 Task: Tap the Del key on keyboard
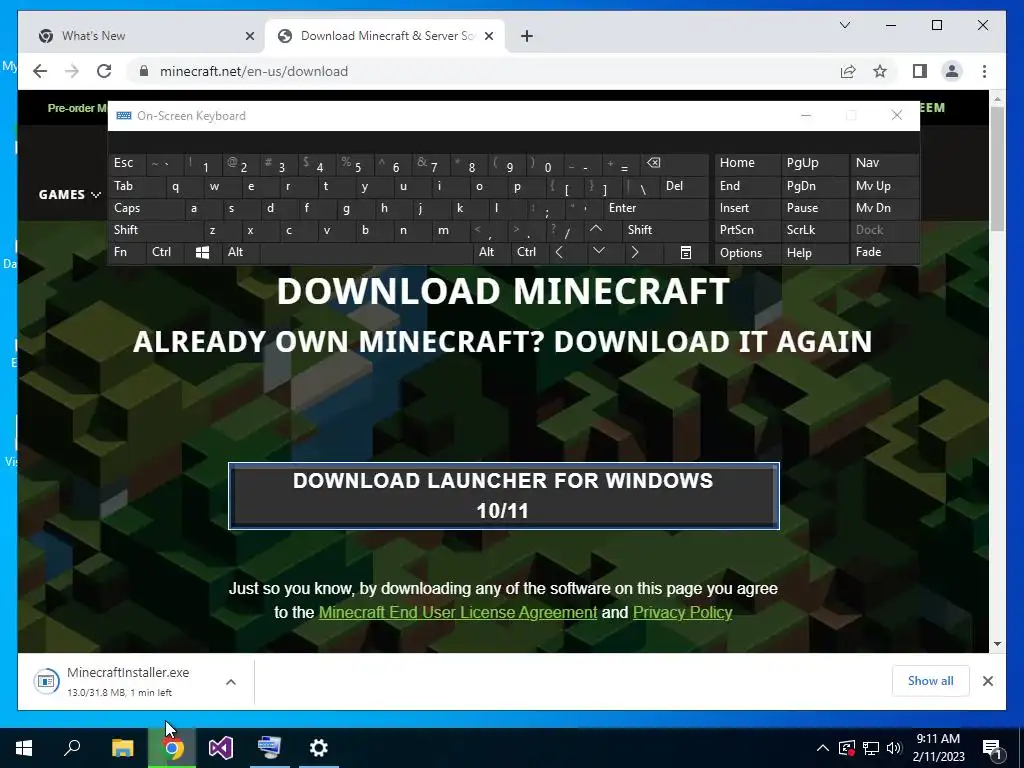coord(684,186)
